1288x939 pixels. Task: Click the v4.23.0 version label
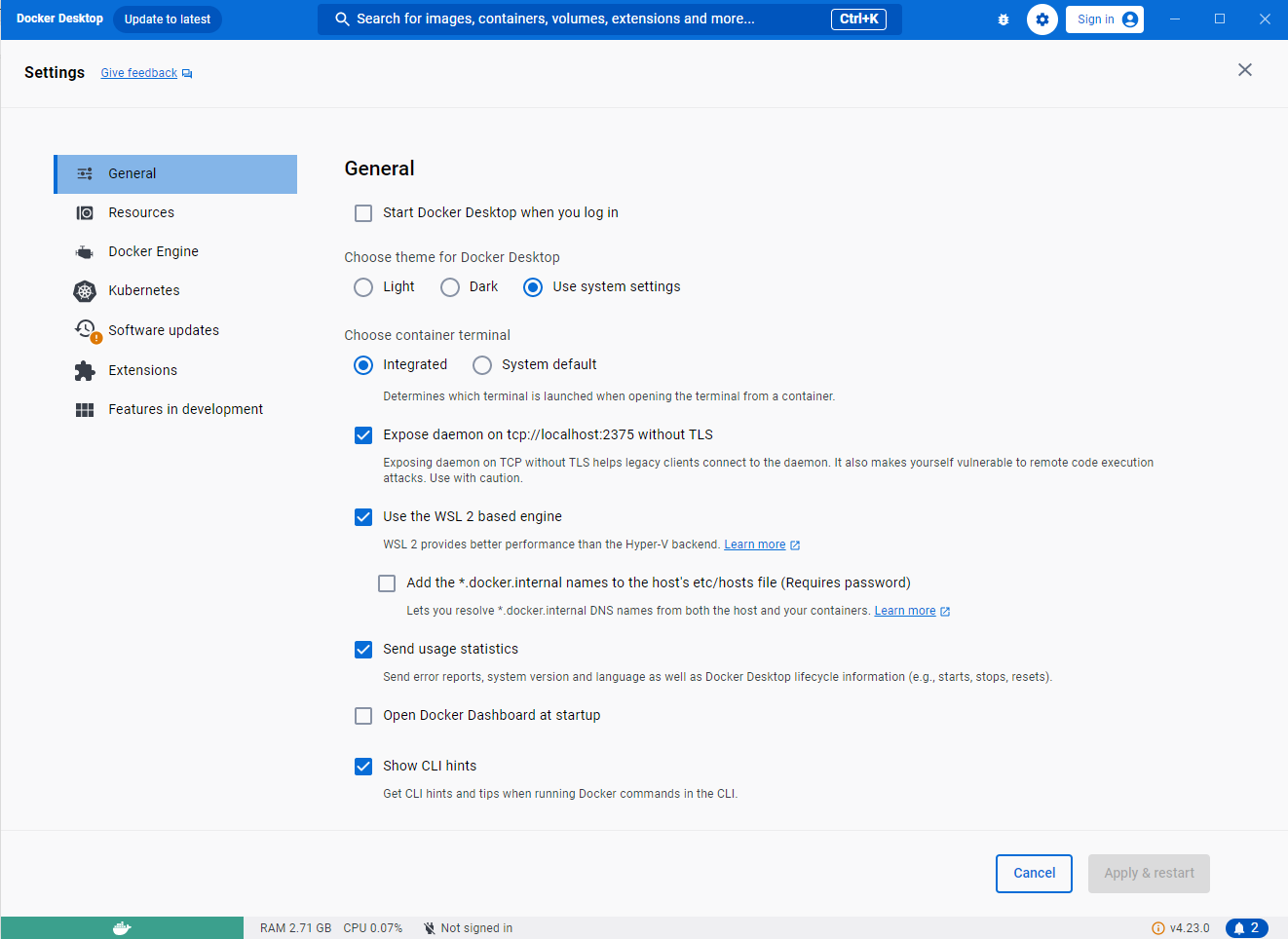1190,928
